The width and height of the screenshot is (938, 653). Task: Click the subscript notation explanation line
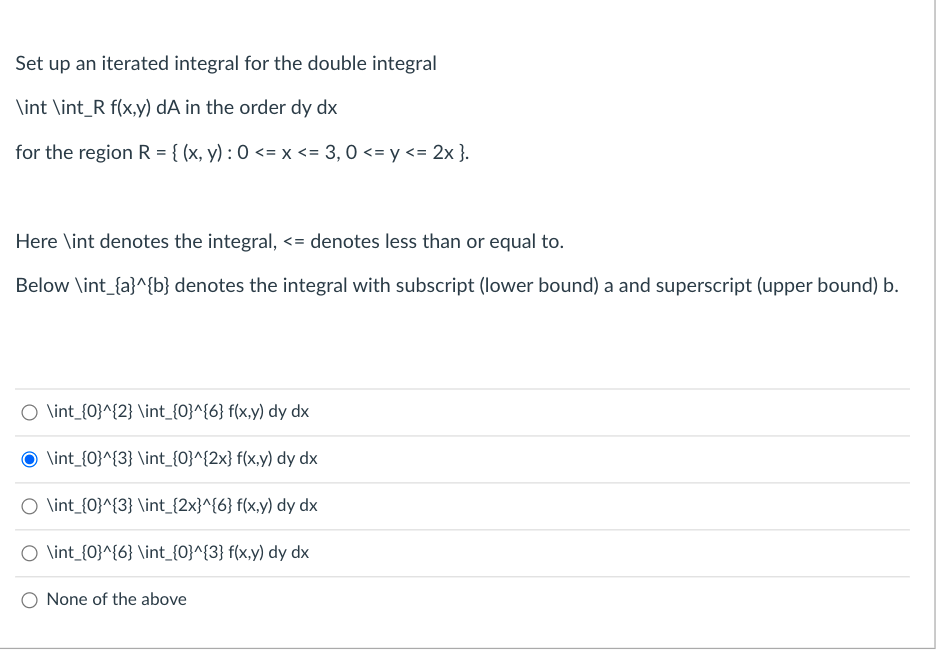point(456,285)
